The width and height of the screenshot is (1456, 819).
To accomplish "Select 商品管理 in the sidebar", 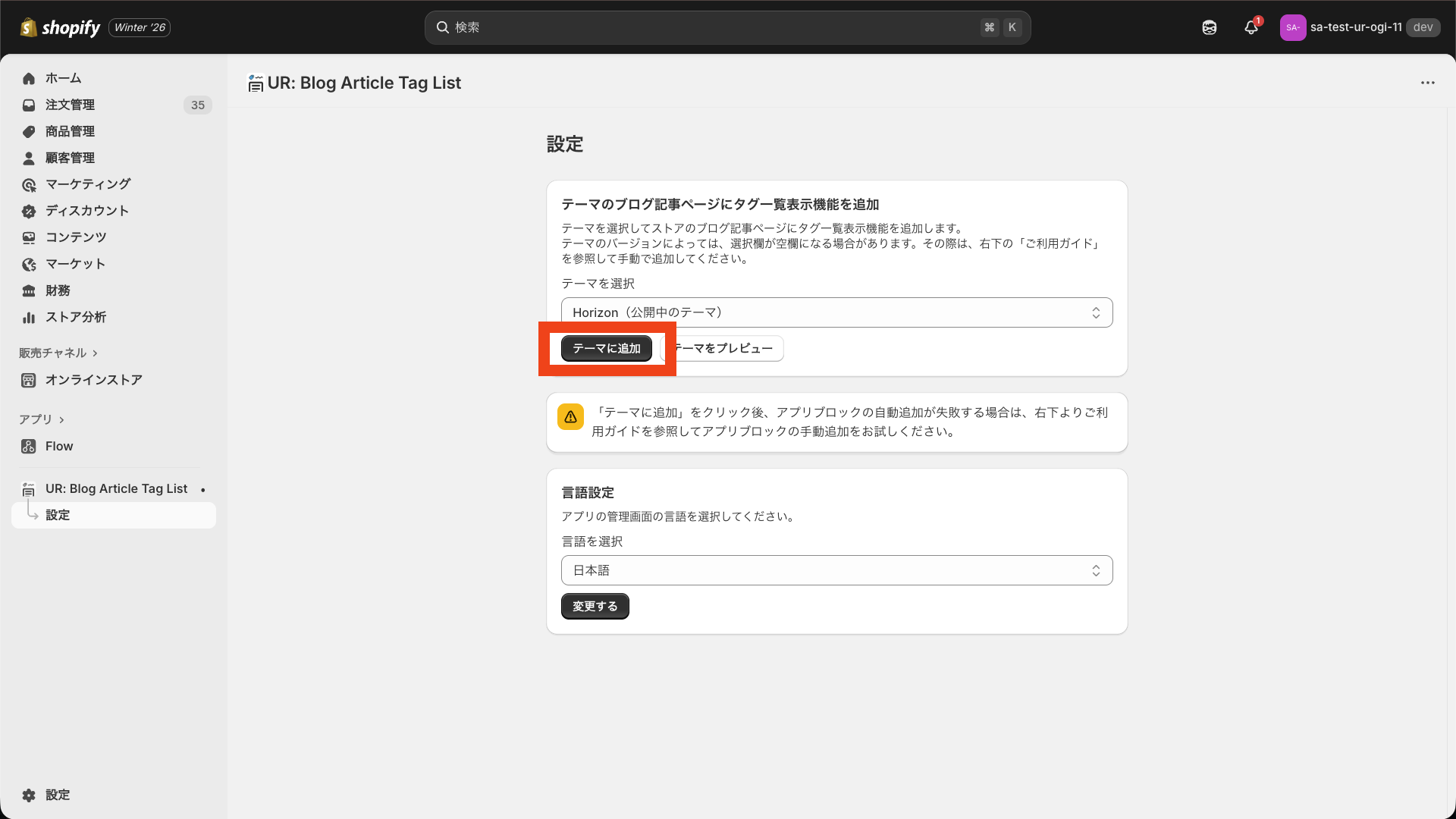I will tap(70, 131).
